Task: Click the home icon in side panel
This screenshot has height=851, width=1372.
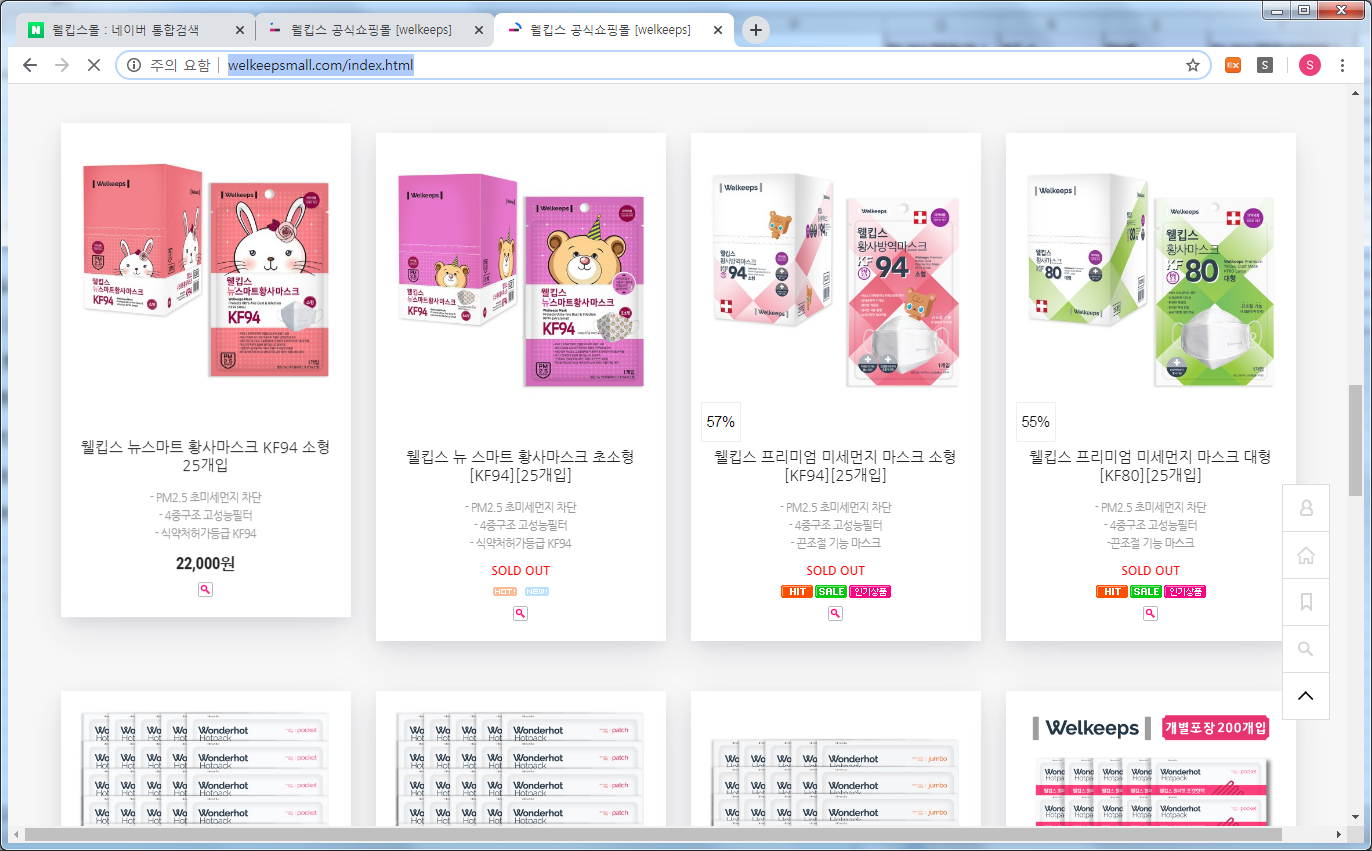Action: [1305, 555]
